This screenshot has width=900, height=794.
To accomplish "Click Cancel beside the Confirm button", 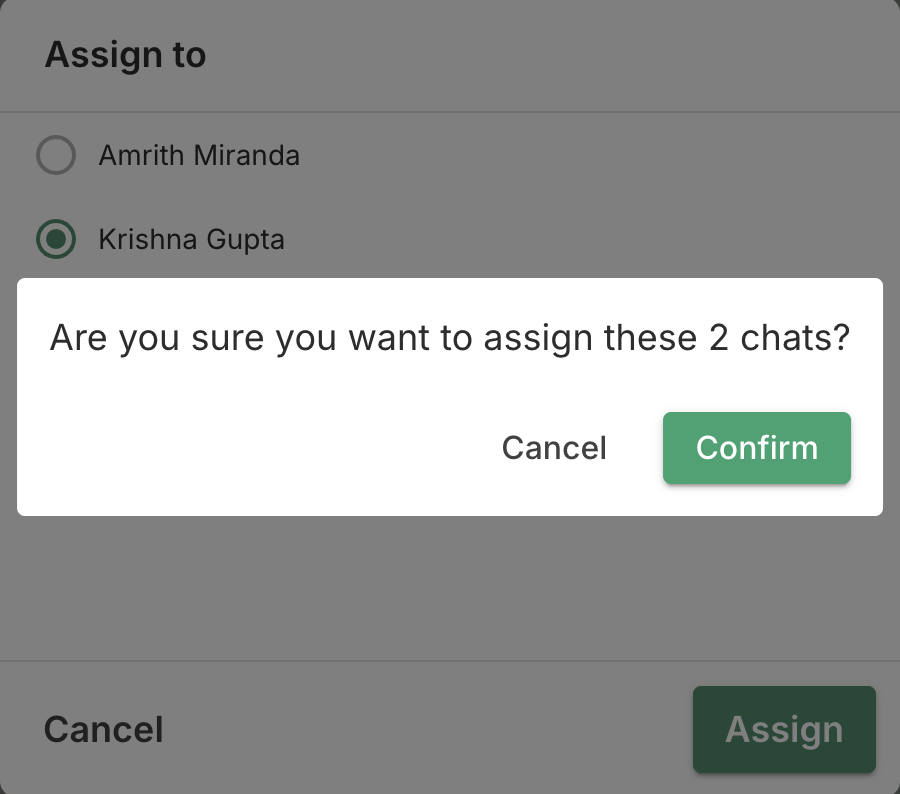I will pos(554,448).
